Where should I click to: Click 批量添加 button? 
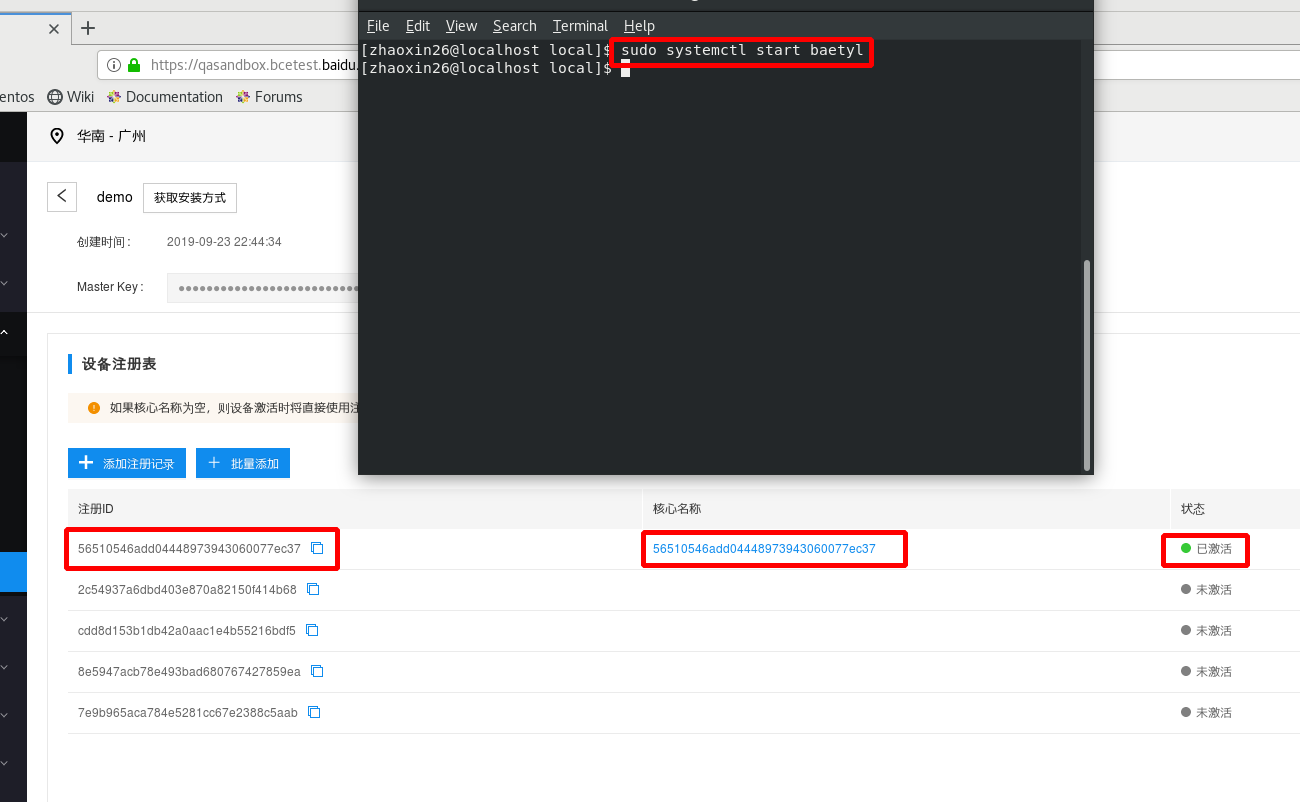(243, 463)
